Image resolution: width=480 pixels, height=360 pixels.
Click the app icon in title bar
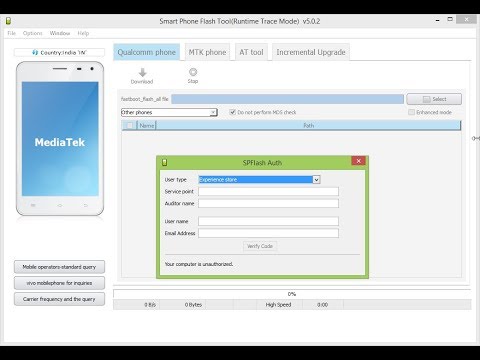point(8,21)
